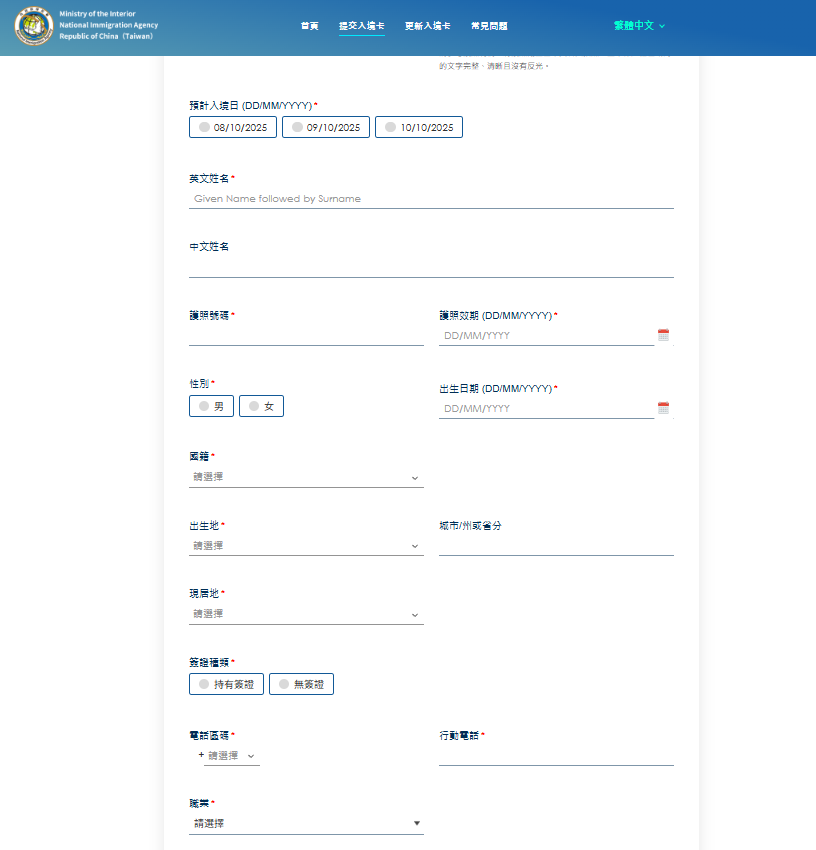Open the 出生地 dropdown
This screenshot has width=816, height=850.
pyautogui.click(x=305, y=545)
